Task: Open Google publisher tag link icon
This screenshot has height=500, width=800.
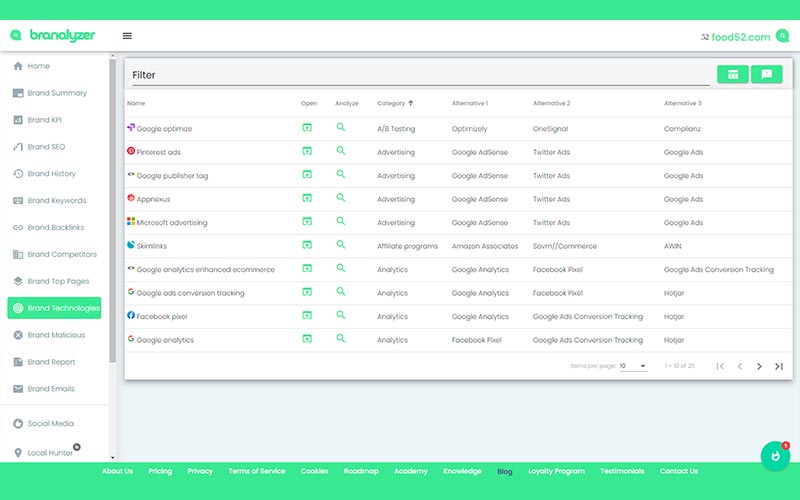Action: point(307,174)
